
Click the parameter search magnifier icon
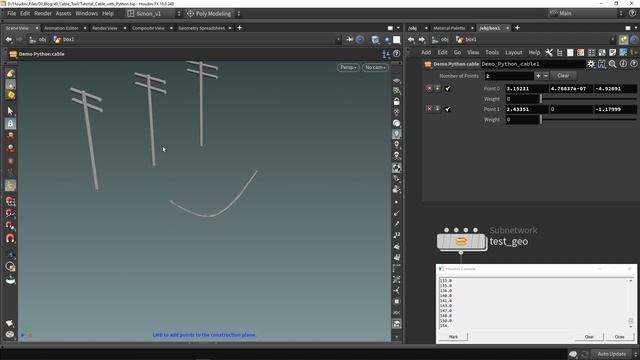click(x=612, y=64)
